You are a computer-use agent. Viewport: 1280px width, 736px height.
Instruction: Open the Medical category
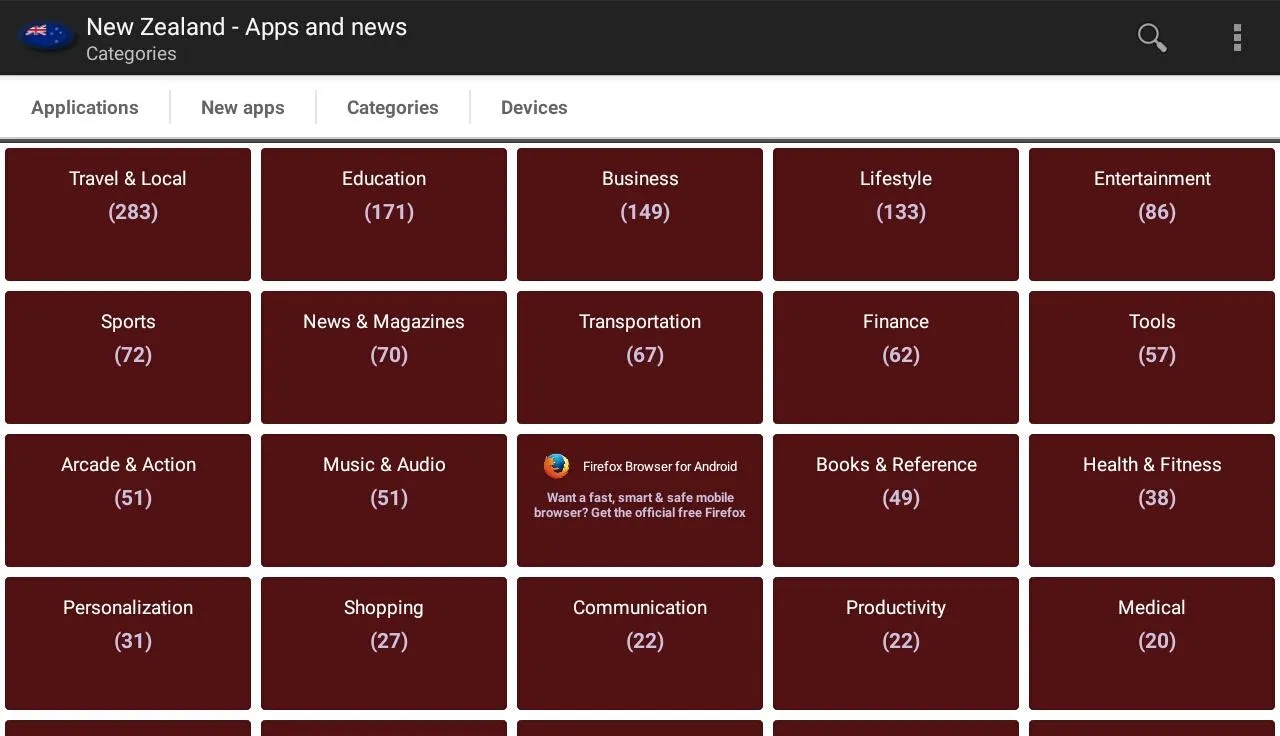pos(1152,643)
